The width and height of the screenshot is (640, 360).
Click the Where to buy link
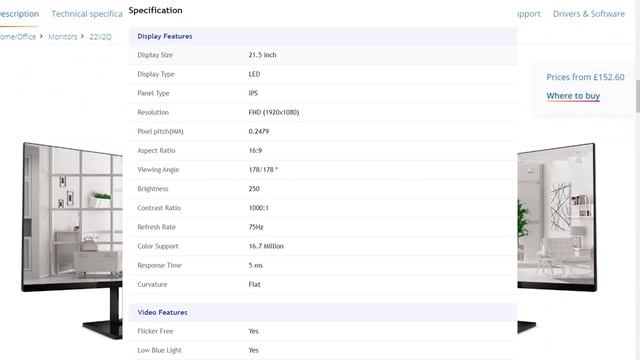coord(573,96)
